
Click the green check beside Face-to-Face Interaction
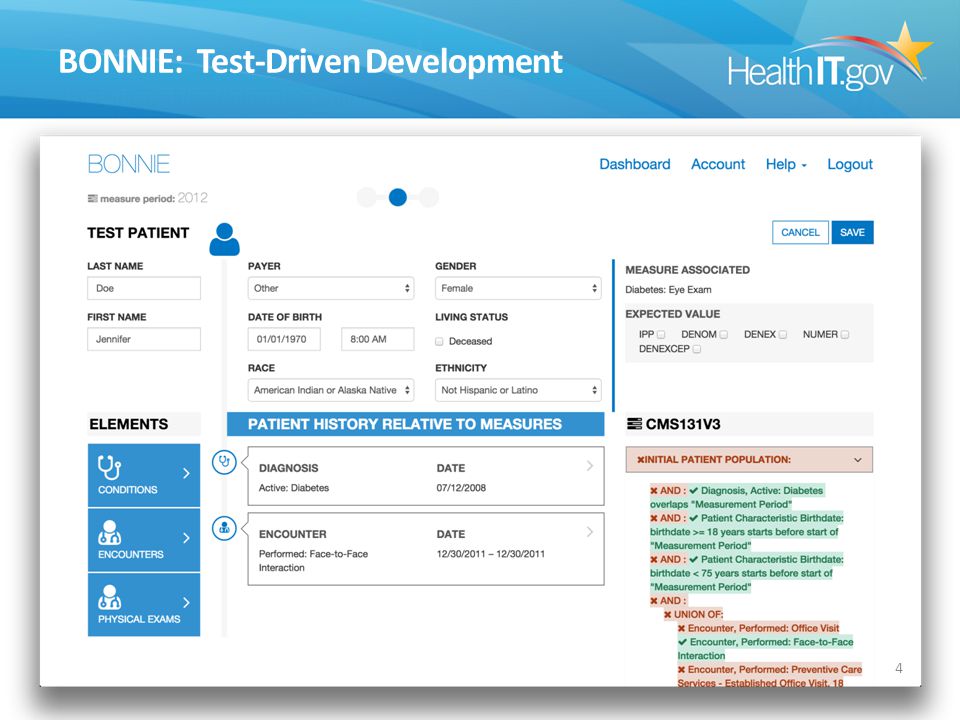(682, 642)
